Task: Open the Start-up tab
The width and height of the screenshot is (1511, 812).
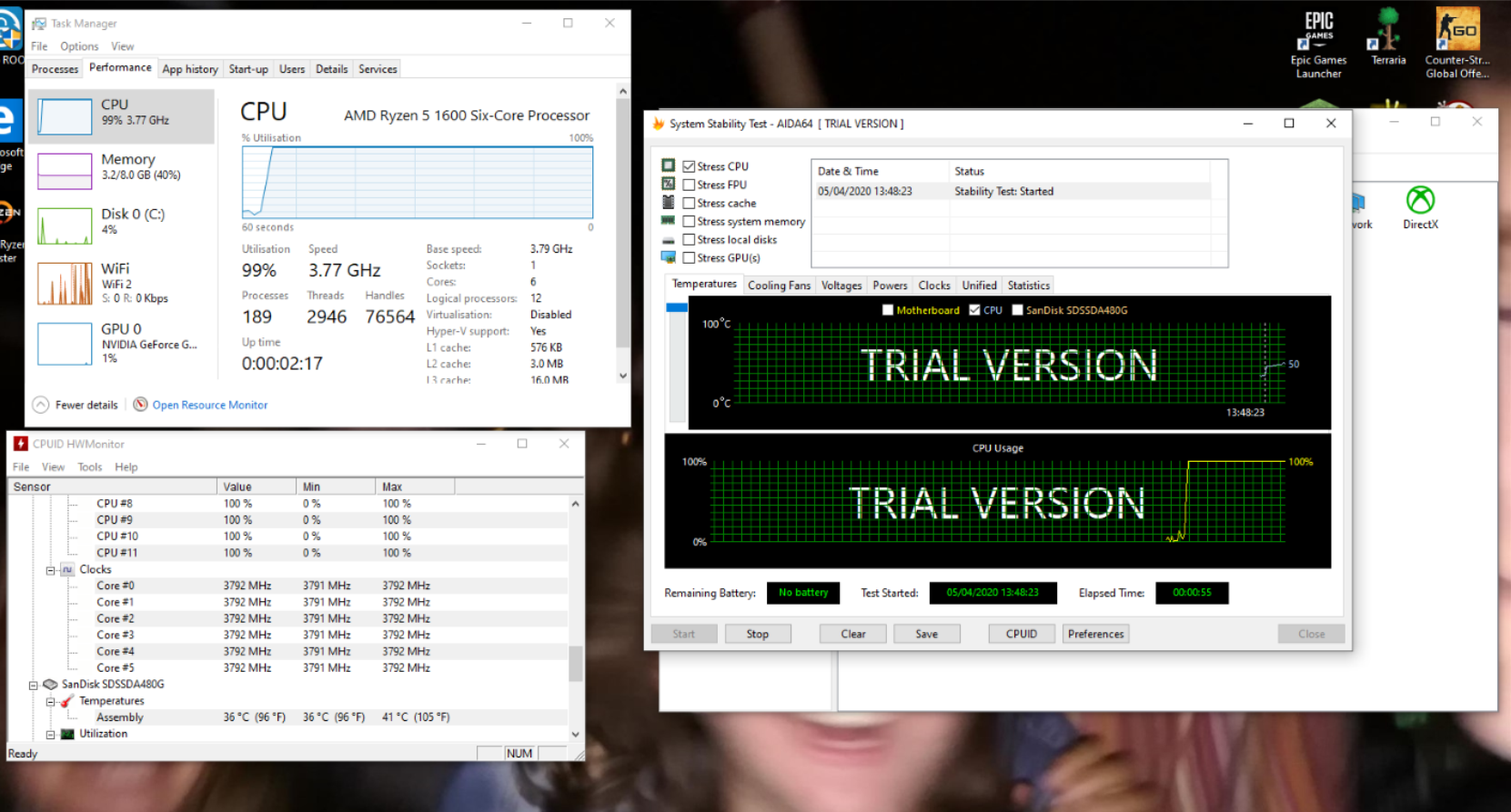Action: coord(248,69)
